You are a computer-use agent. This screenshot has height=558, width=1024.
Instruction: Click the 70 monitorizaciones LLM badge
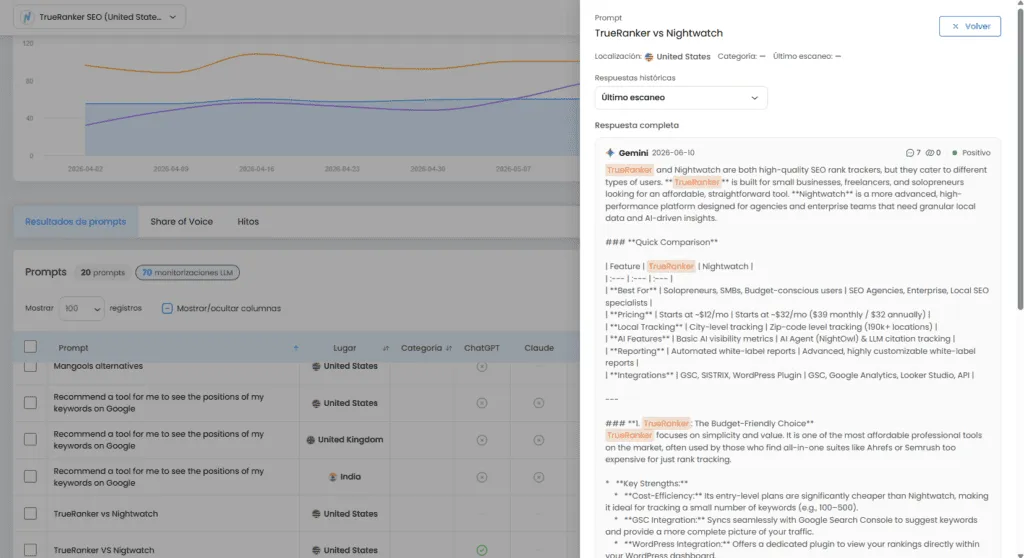point(187,272)
